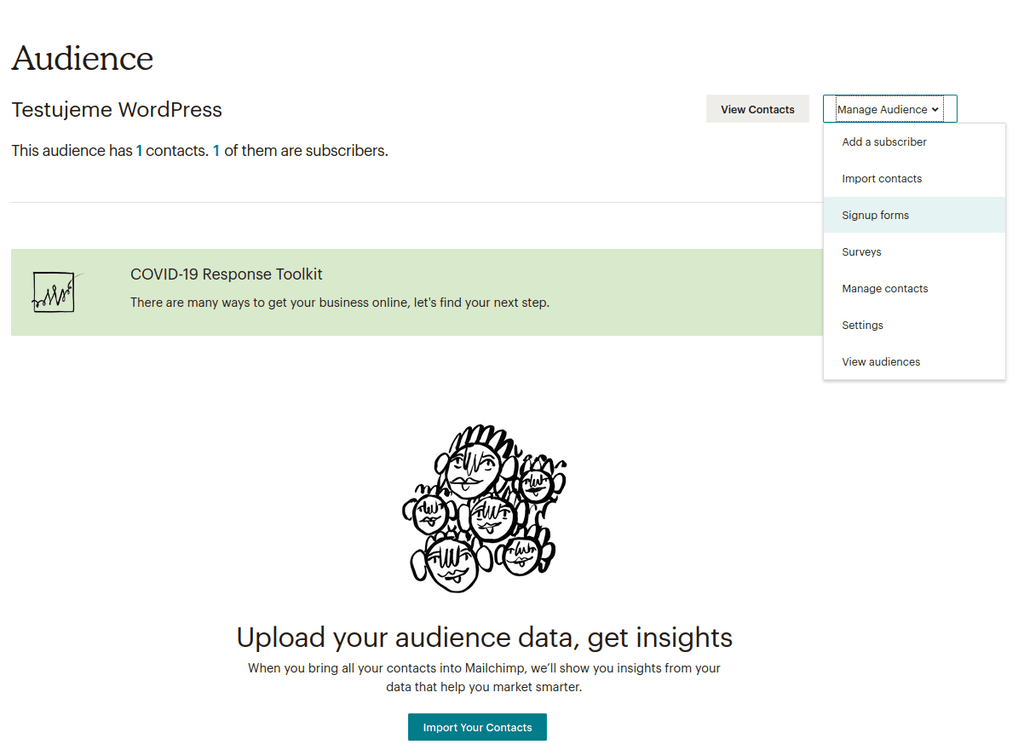Click the contacts count number link
Viewport: 1024px width, 756px height.
(x=138, y=151)
